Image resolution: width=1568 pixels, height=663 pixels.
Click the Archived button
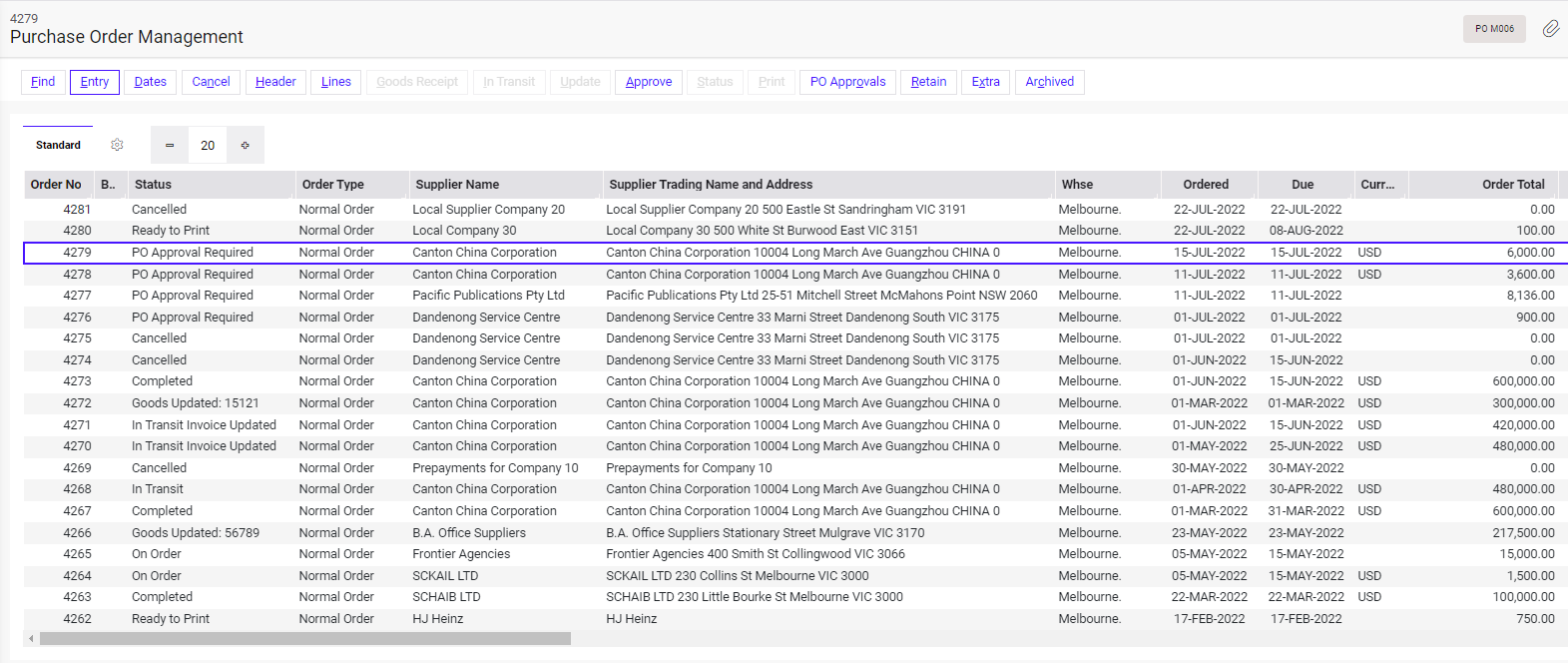(1049, 82)
